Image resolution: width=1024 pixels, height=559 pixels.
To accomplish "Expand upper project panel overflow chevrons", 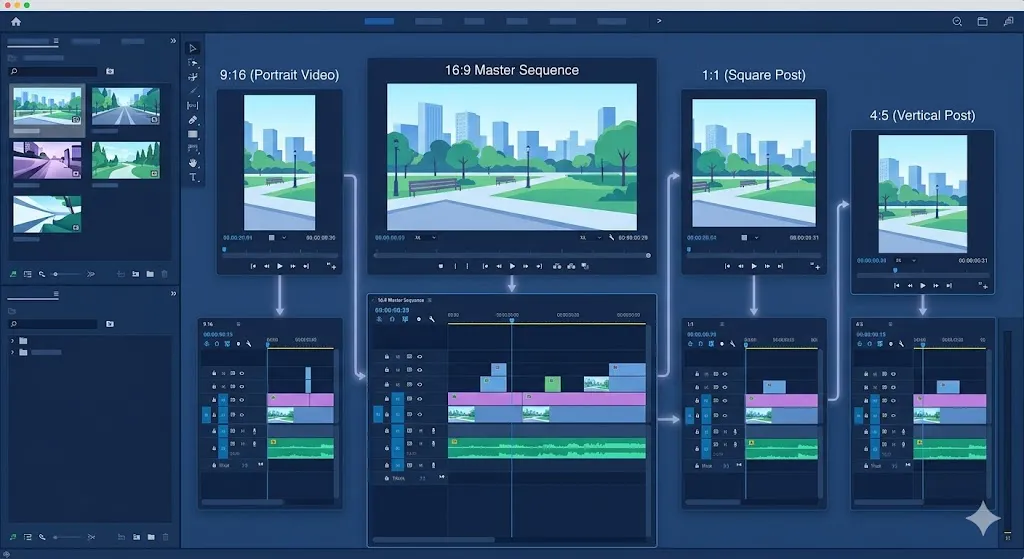I will point(173,40).
